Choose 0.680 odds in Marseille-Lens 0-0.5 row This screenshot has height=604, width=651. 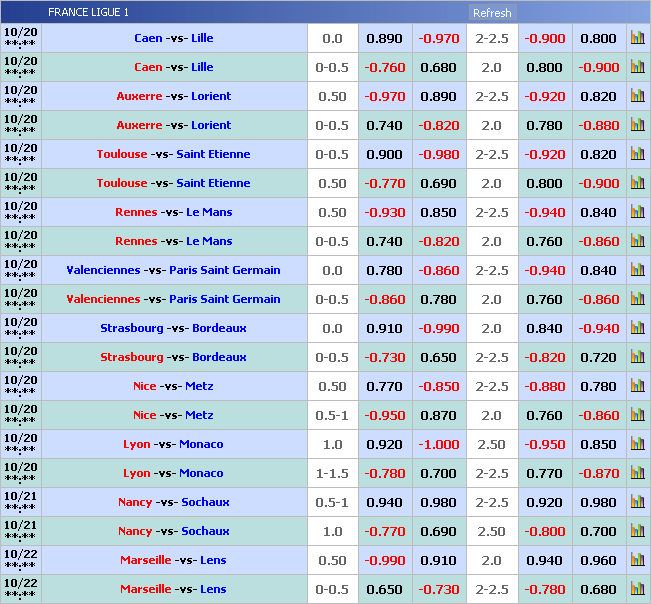pos(599,589)
